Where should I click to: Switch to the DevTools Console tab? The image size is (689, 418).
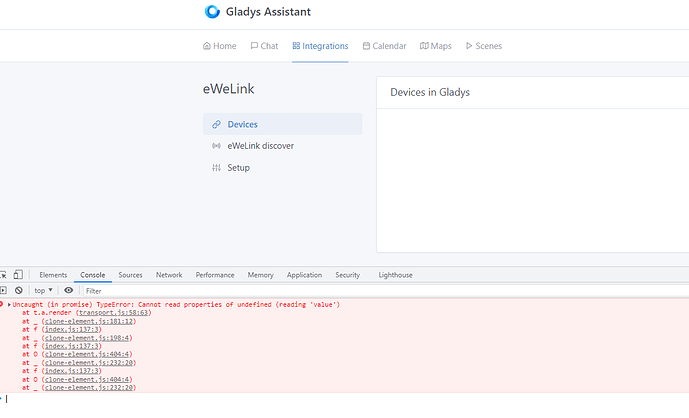(93, 275)
